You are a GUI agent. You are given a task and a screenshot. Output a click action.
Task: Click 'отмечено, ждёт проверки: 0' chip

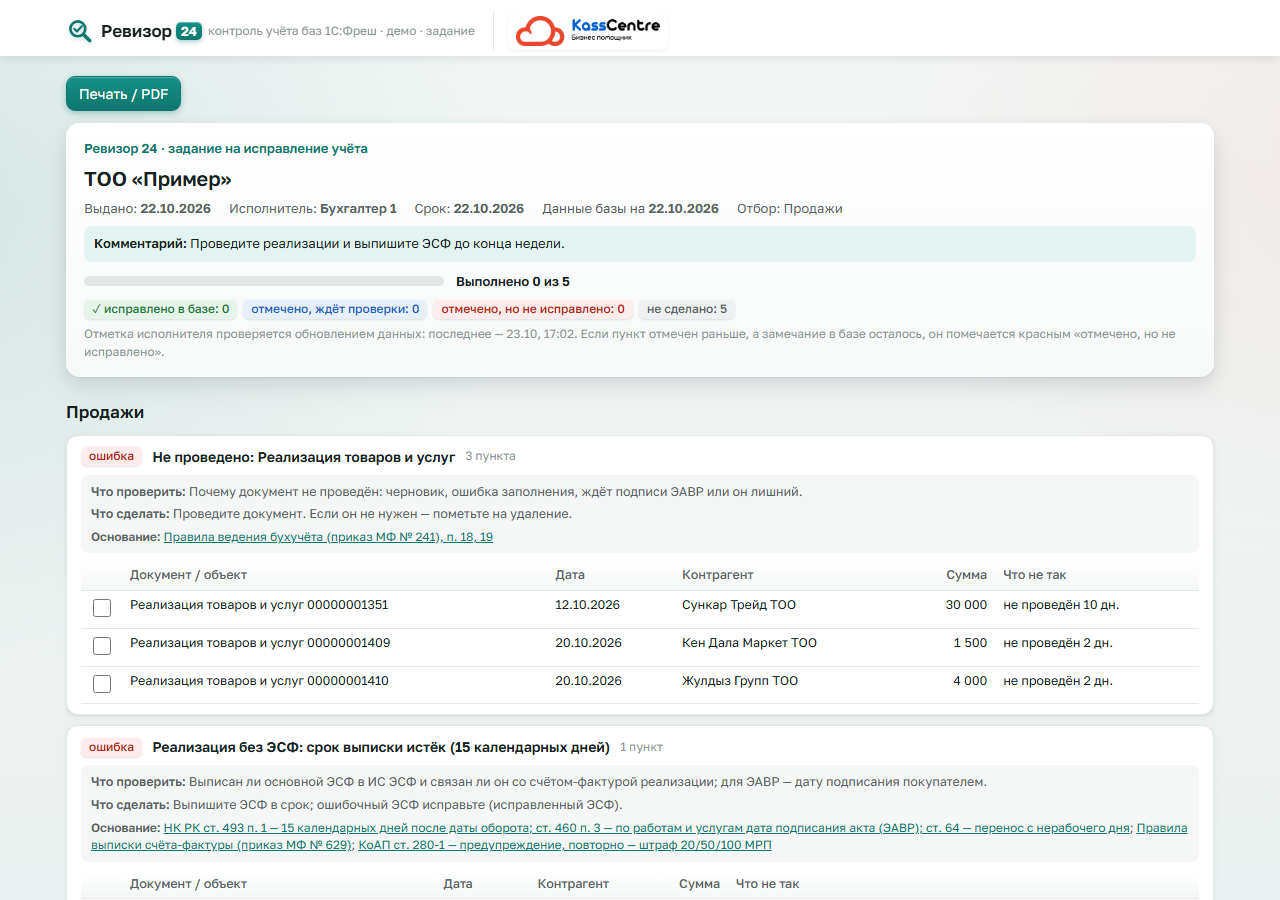335,310
